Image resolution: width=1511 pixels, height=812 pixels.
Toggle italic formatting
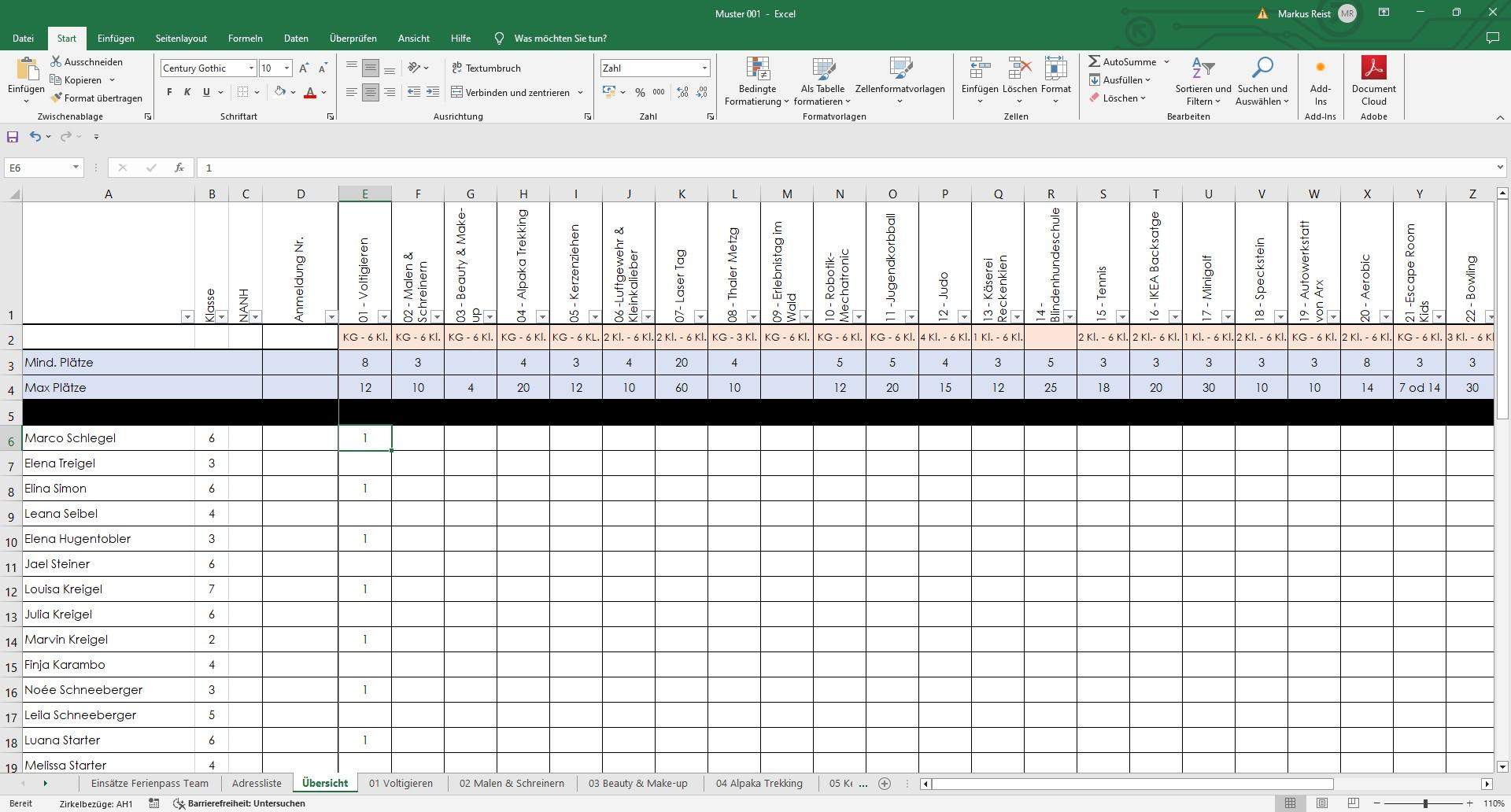pos(187,92)
